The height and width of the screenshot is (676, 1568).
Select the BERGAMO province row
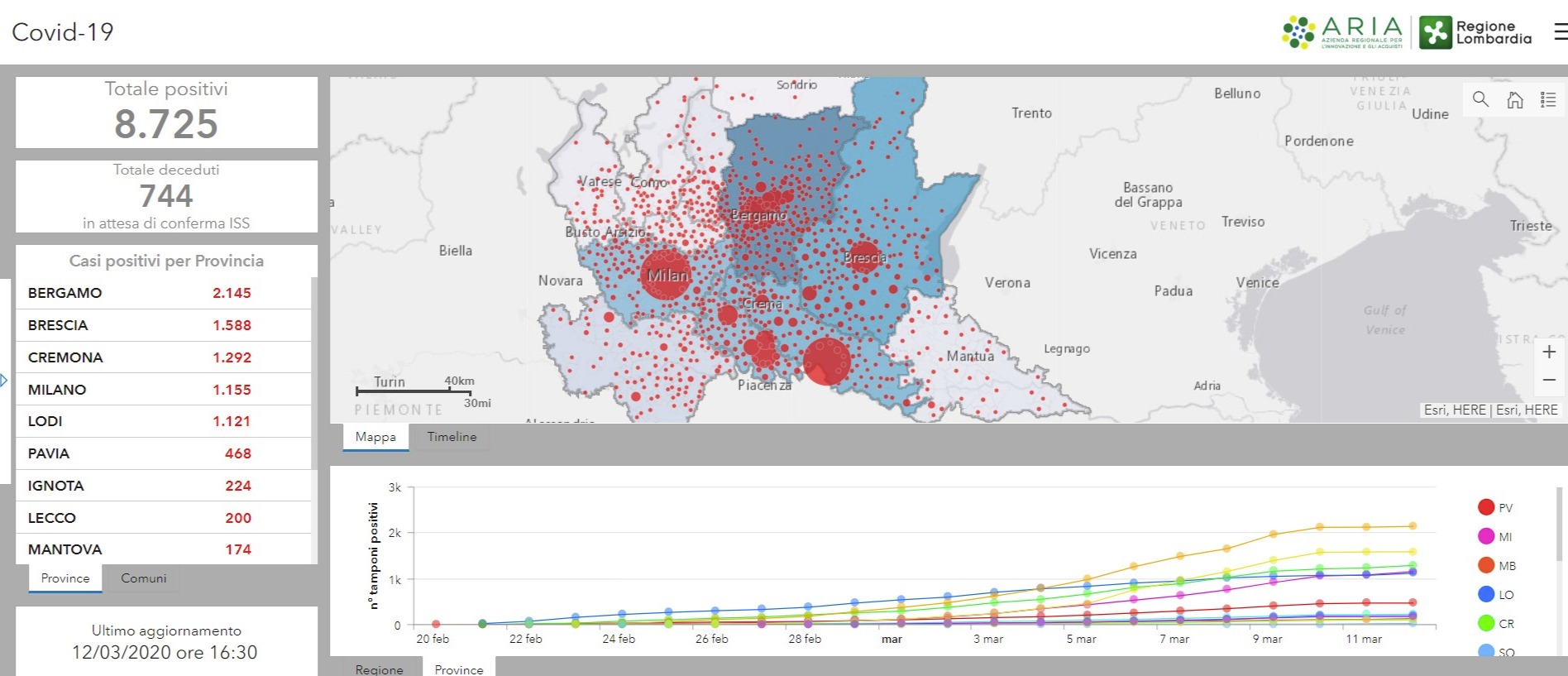164,293
